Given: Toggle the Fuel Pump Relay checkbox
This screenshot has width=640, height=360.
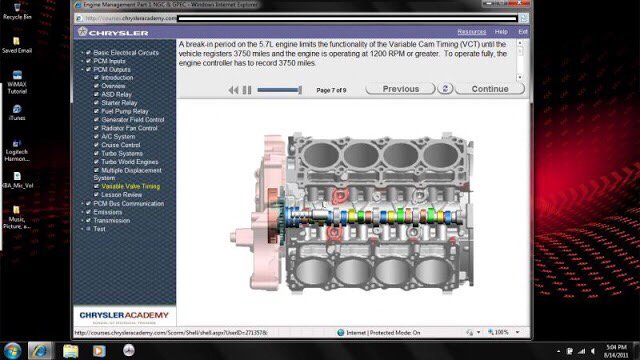Looking at the screenshot, I should 96,111.
